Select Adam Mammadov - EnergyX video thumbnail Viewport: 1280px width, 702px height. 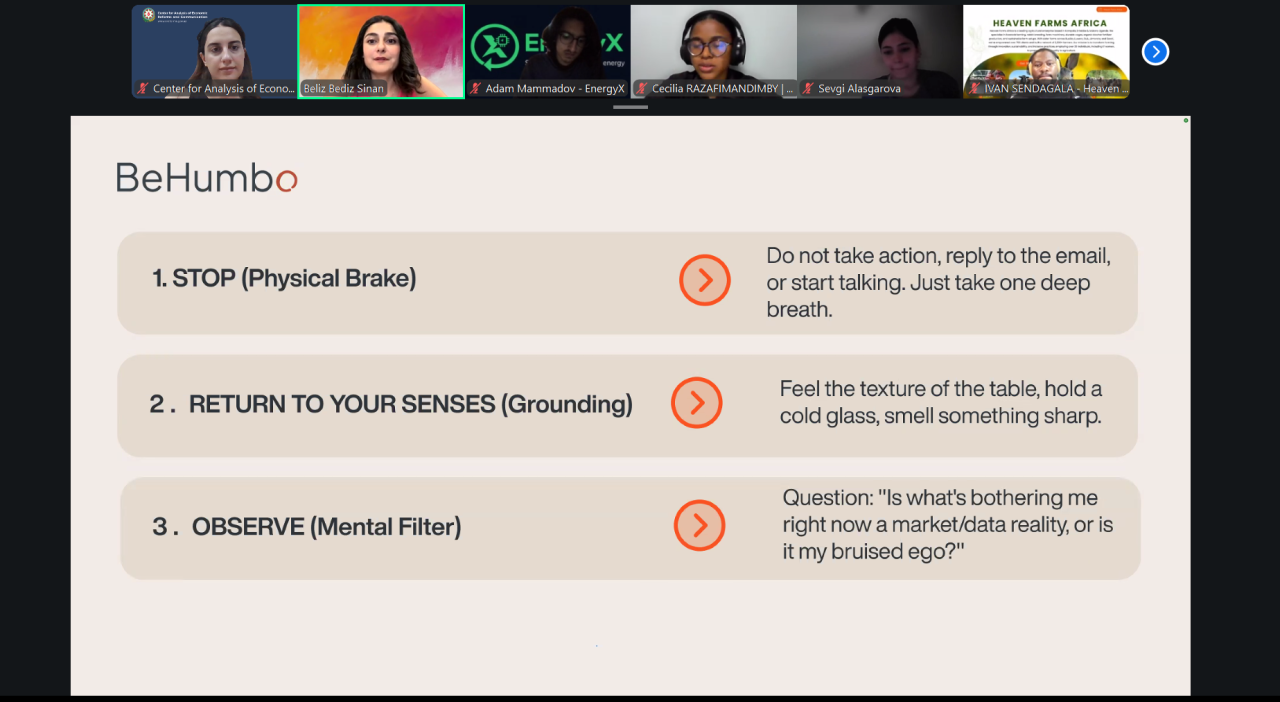click(547, 51)
